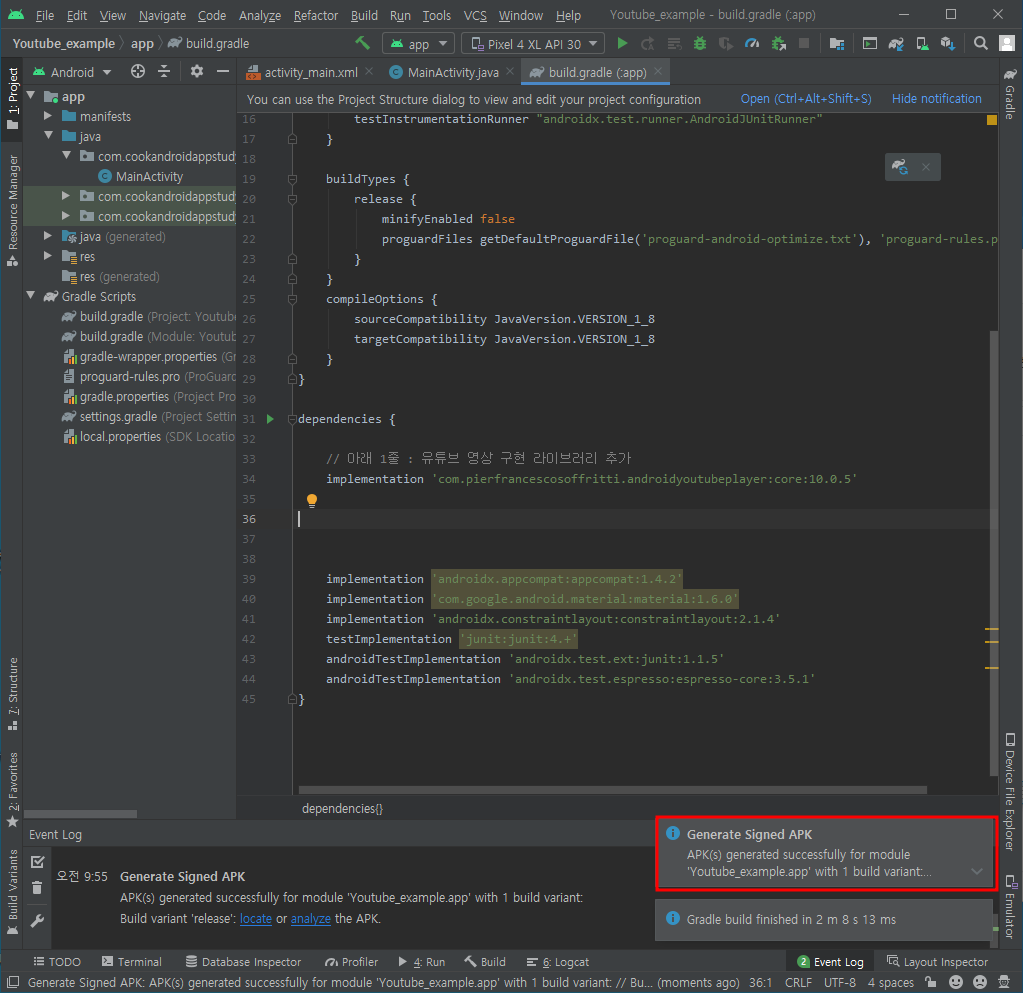Click the Debug app bug icon
Viewport: 1023px width, 993px height.
pyautogui.click(x=700, y=43)
